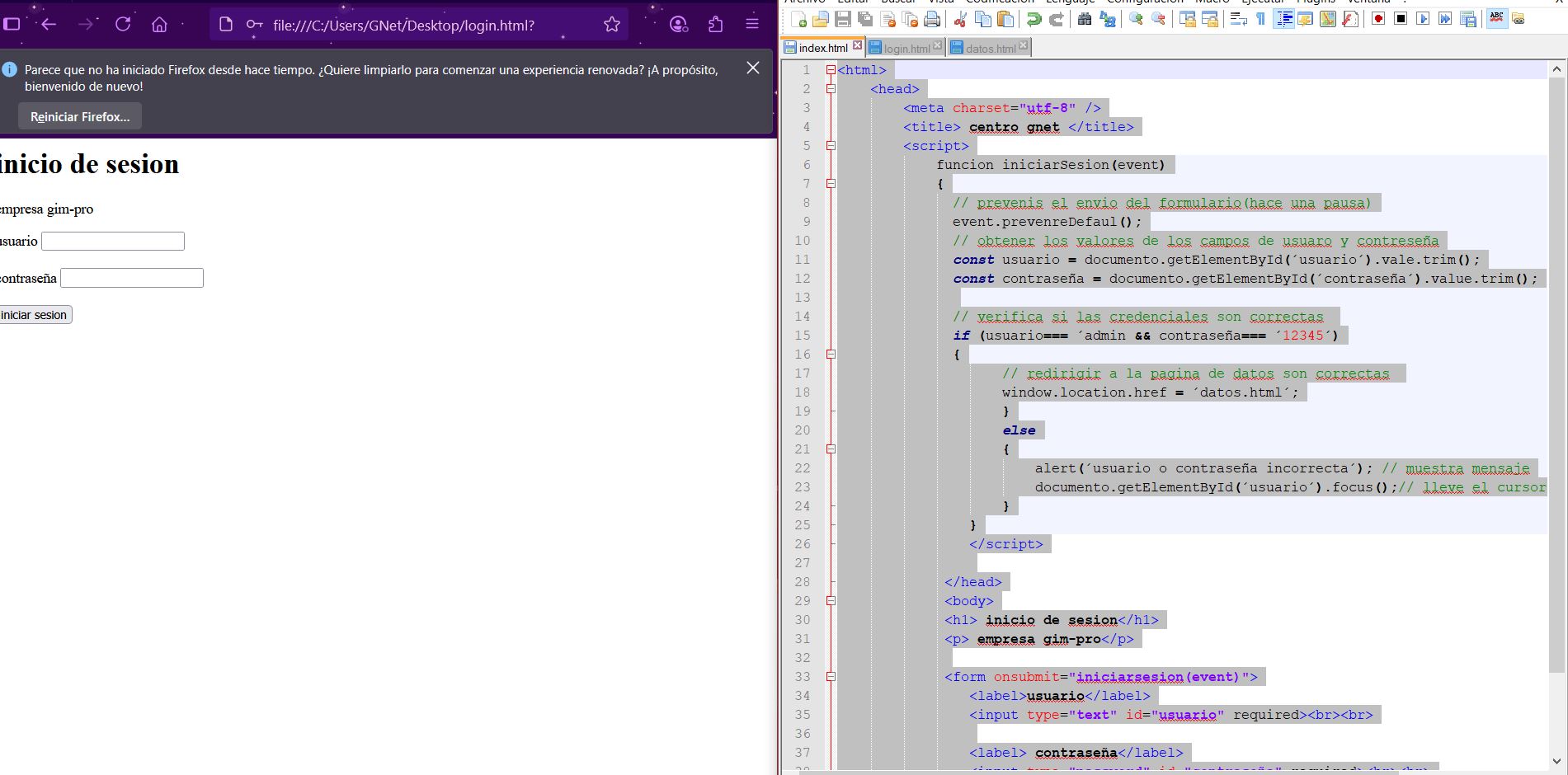The height and width of the screenshot is (775, 1568).
Task: Click the Undo arrow in editor toolbar
Action: (x=1034, y=19)
